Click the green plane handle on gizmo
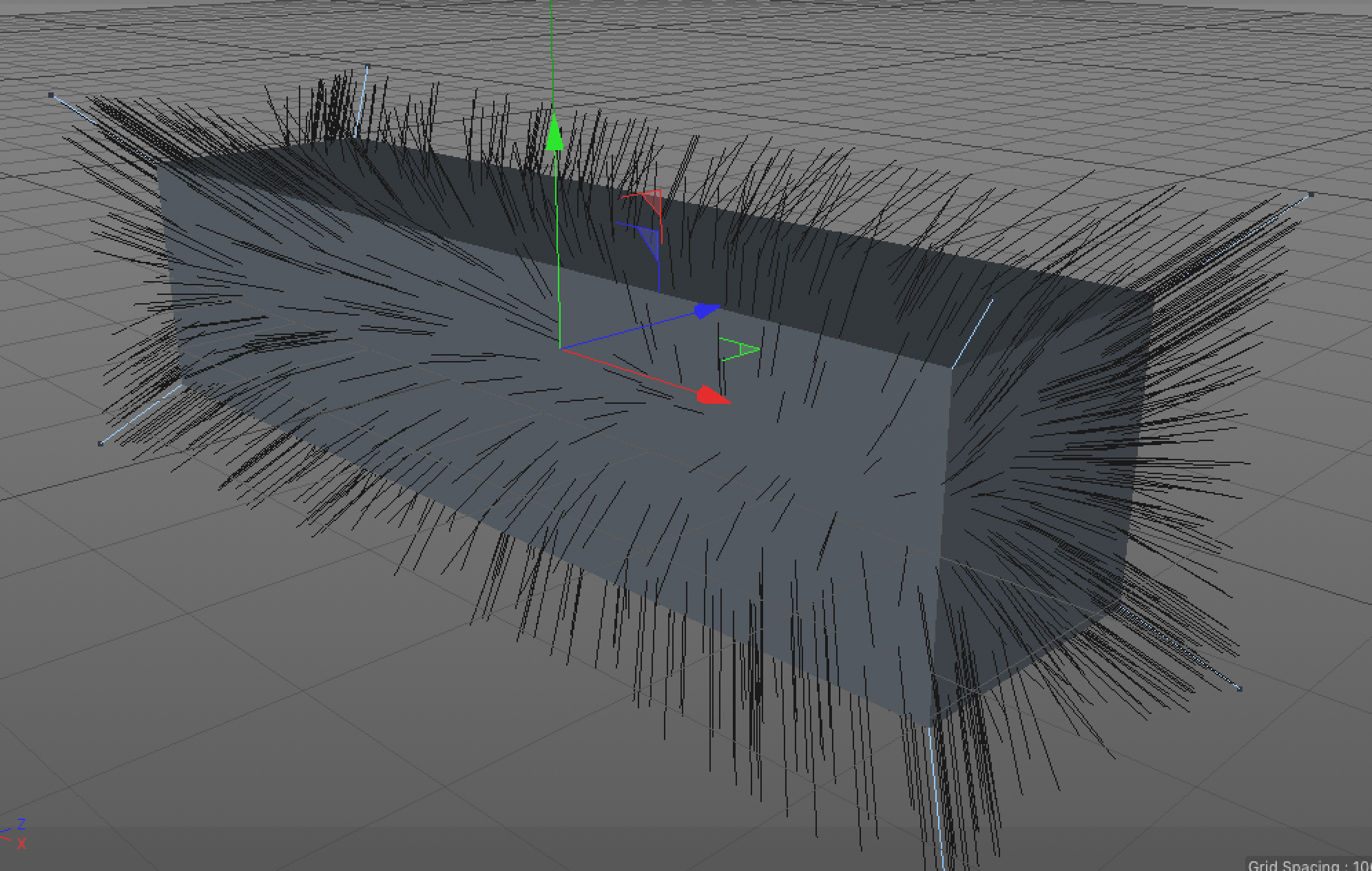1372x871 pixels. pyautogui.click(x=747, y=350)
